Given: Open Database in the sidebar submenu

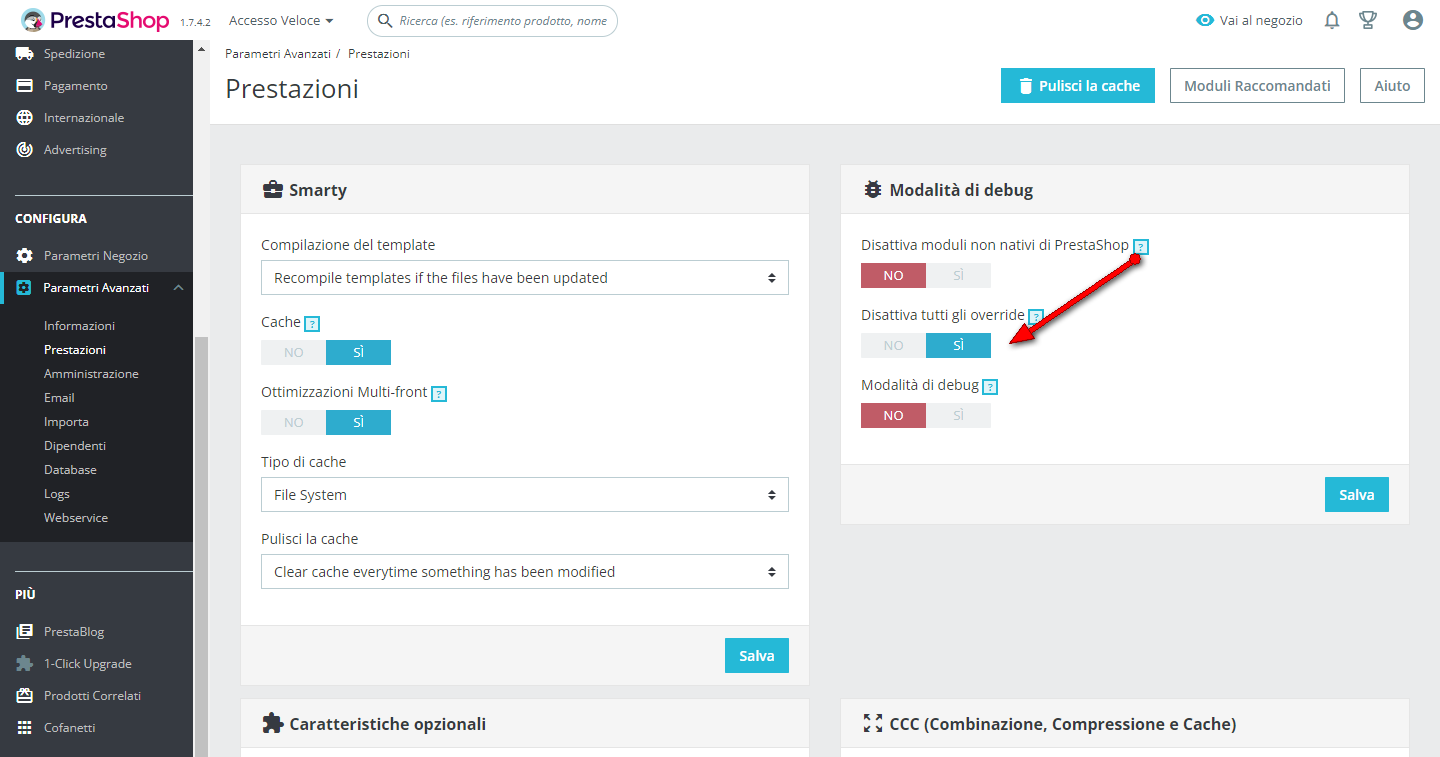Looking at the screenshot, I should click(x=70, y=470).
